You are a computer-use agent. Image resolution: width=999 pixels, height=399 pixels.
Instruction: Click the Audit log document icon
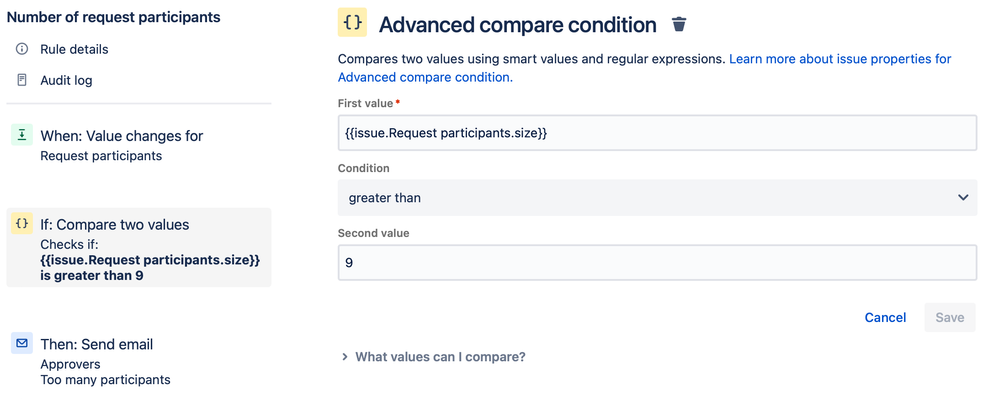pyautogui.click(x=22, y=80)
